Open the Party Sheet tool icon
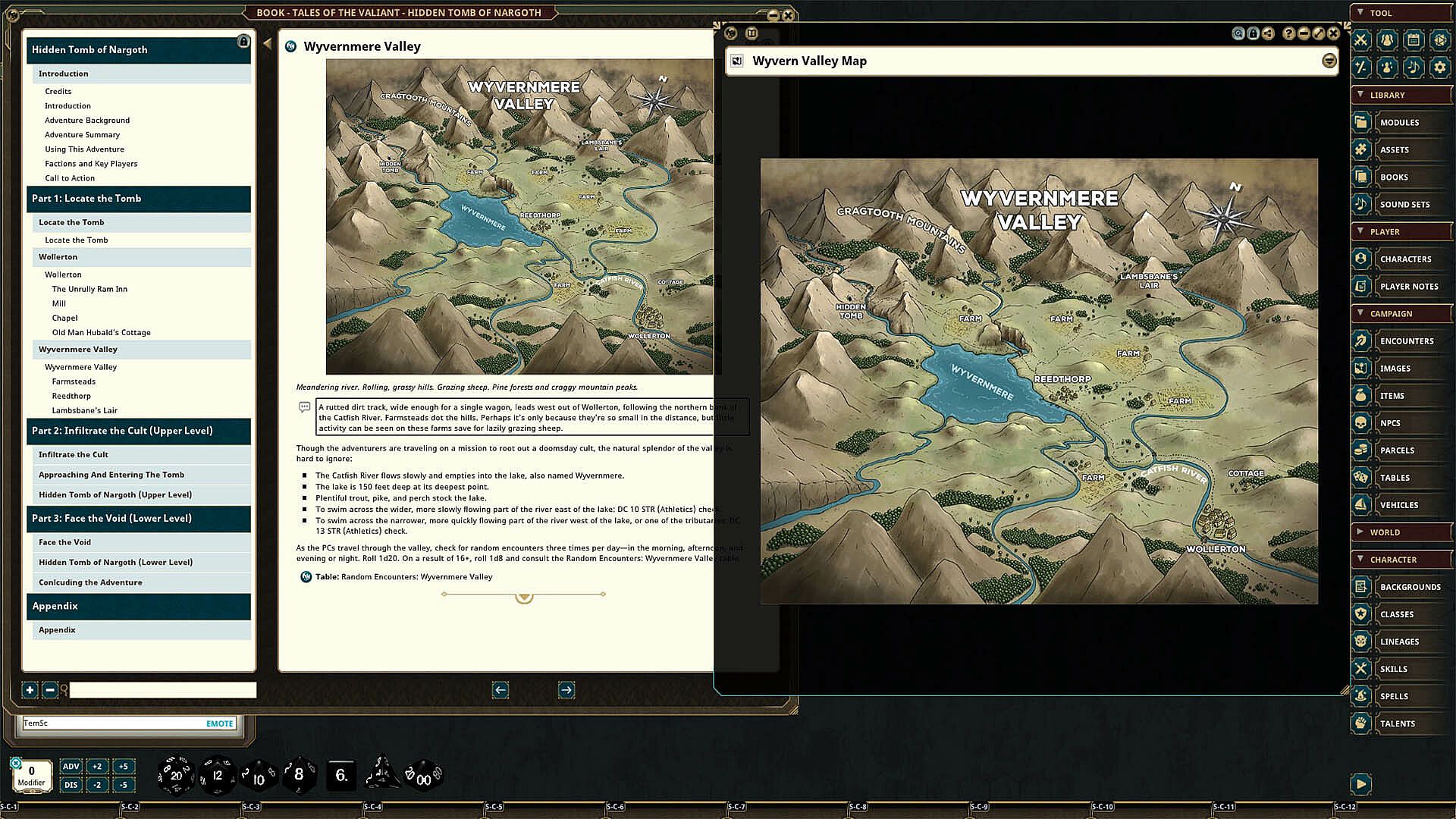The image size is (1456, 819). coord(1387,40)
